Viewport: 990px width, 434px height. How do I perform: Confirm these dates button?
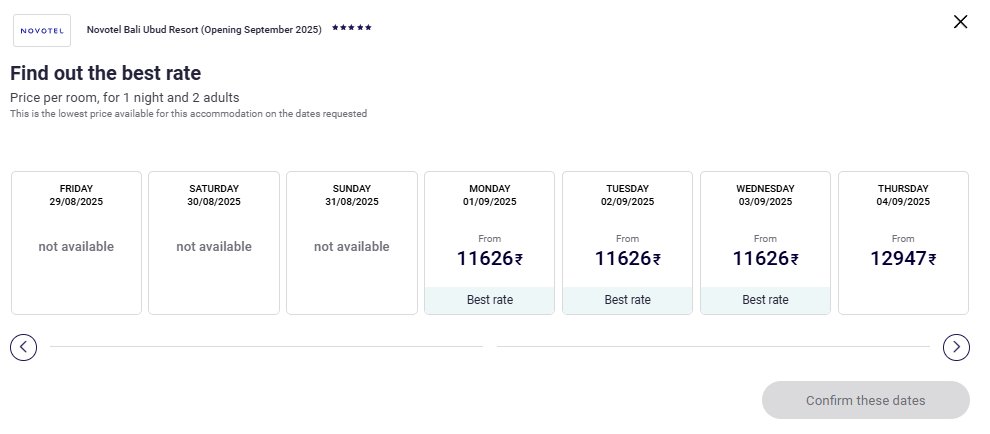[866, 400]
